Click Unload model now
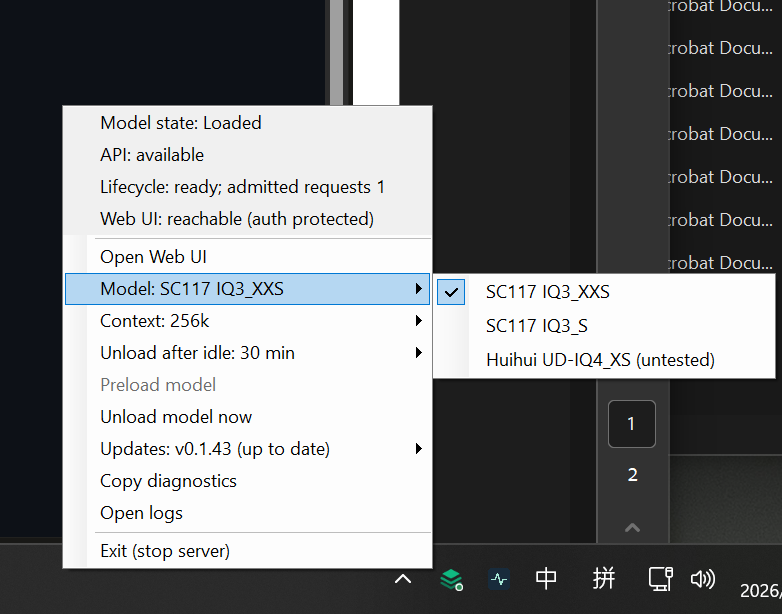 [x=247, y=417]
